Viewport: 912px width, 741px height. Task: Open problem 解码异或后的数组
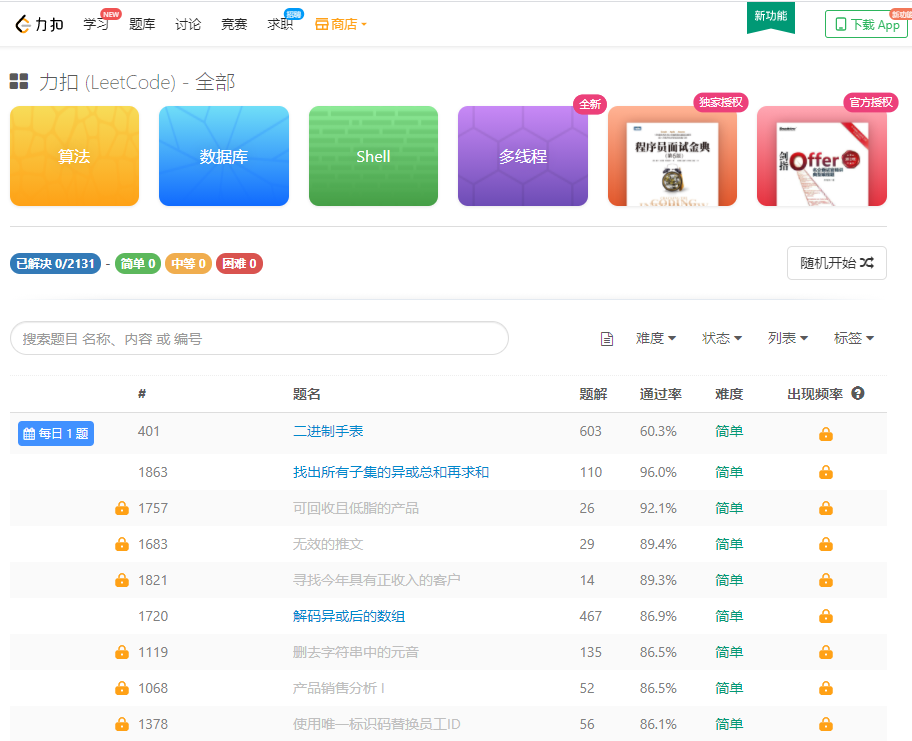click(x=349, y=616)
